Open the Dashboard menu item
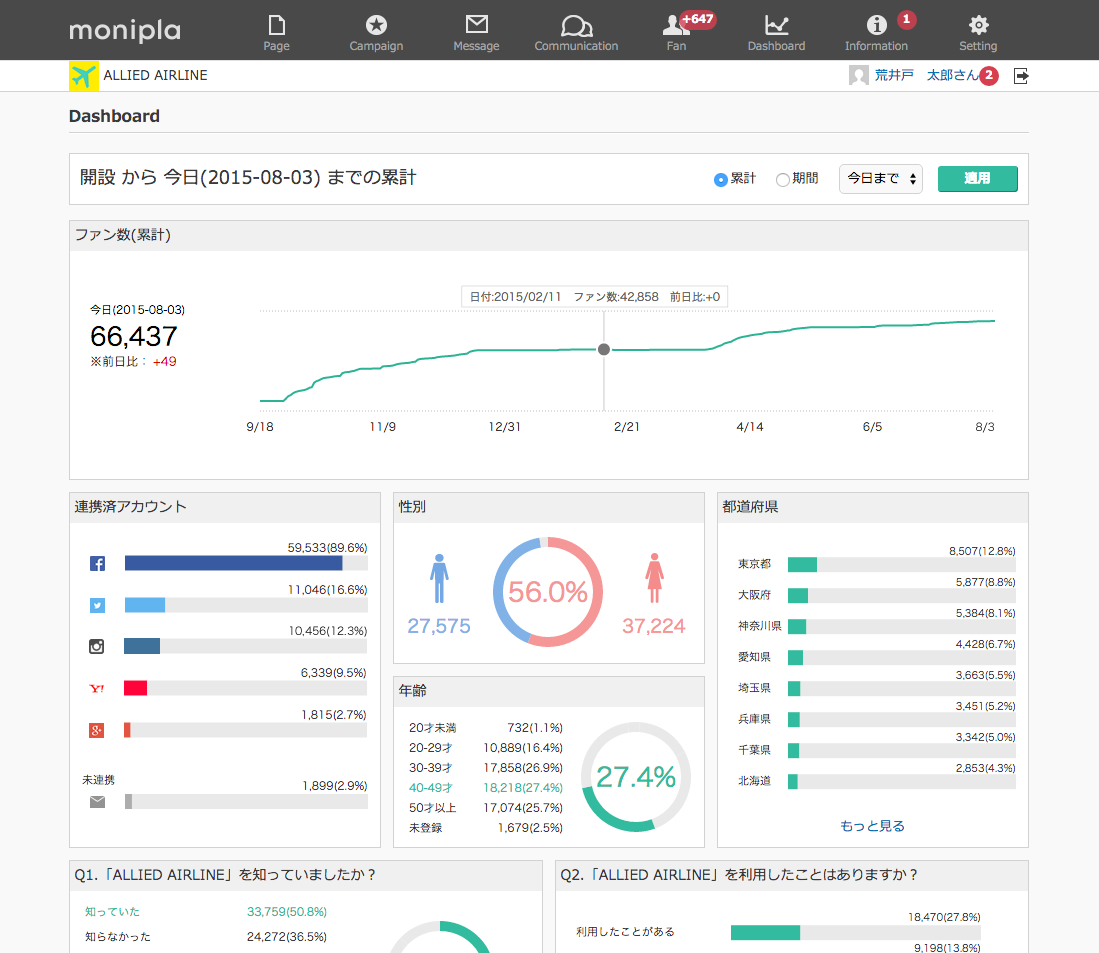The image size is (1099, 953). click(x=776, y=31)
